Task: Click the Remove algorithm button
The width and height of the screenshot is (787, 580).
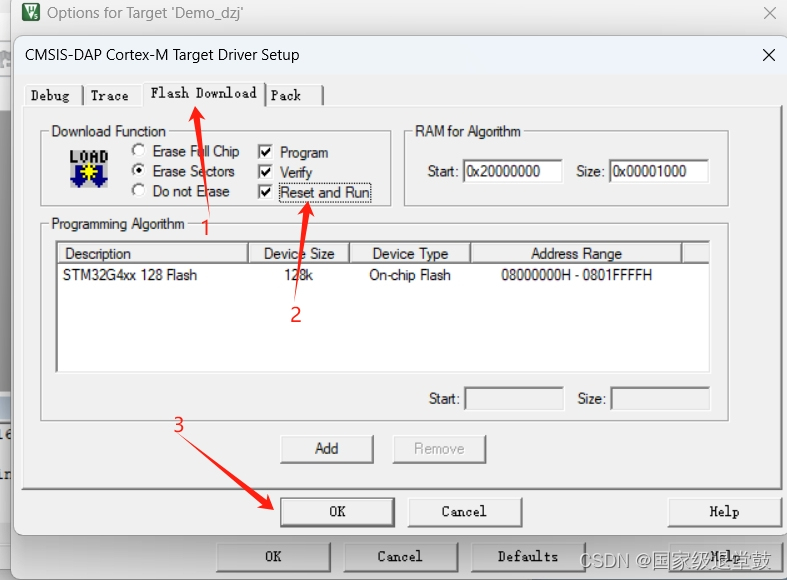Action: point(439,449)
